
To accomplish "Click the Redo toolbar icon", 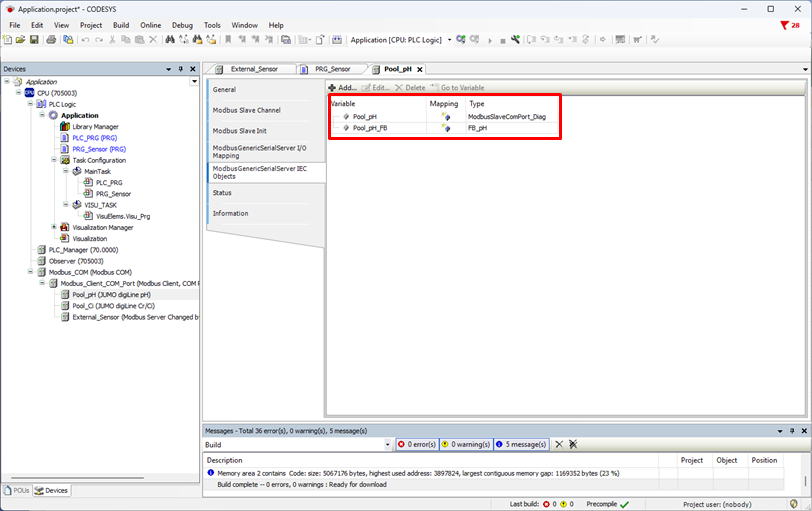I will (99, 40).
